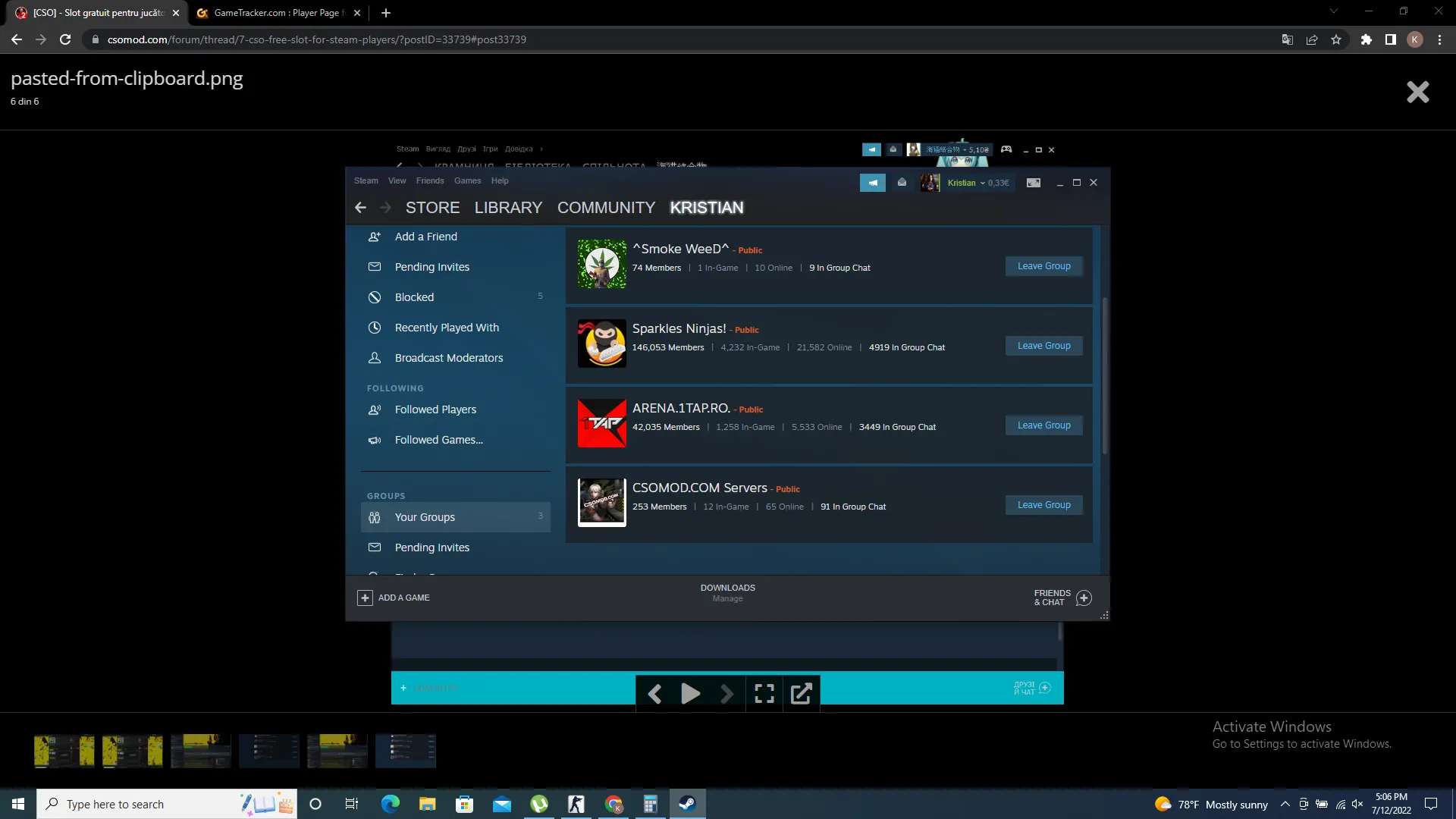Open the ARENA.1TAP.RO group avatar
Viewport: 1456px width, 819px height.
point(602,423)
